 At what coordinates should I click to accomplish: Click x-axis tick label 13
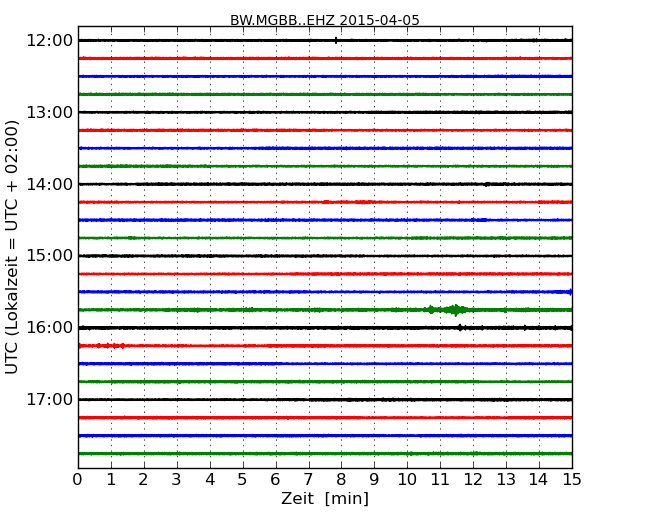pos(506,480)
